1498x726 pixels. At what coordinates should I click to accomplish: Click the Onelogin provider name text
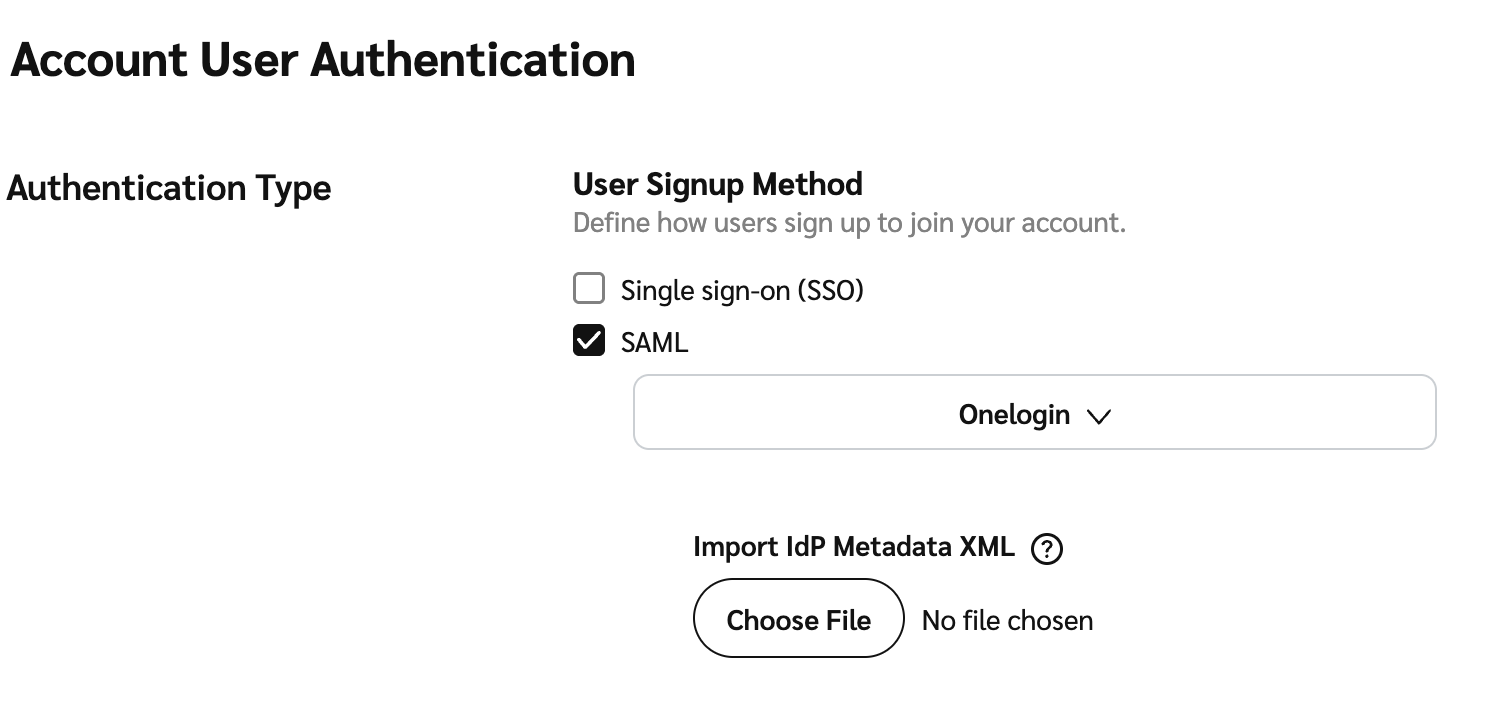tap(1014, 414)
